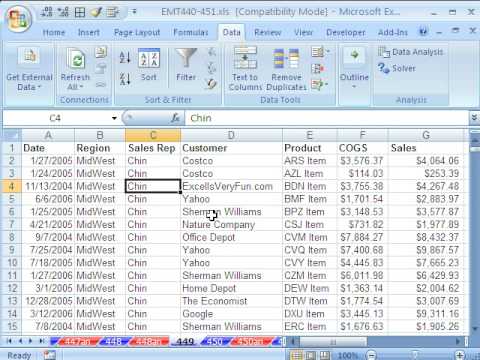Click the macro record icon in status bar
Screen dimensions: 480x360
pos(49,355)
